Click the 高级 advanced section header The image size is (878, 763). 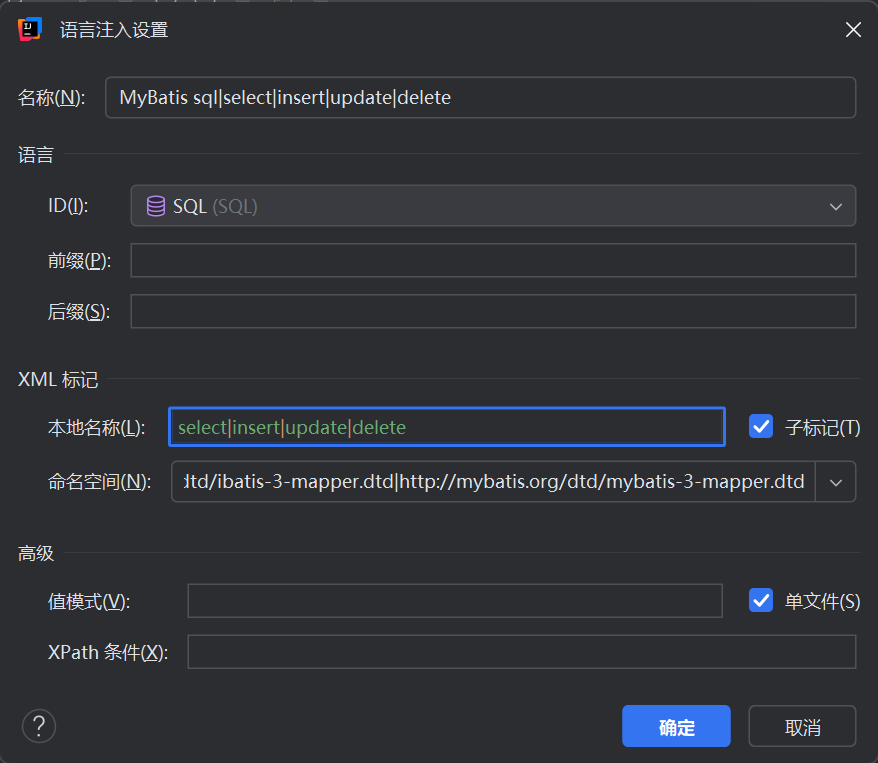(36, 553)
